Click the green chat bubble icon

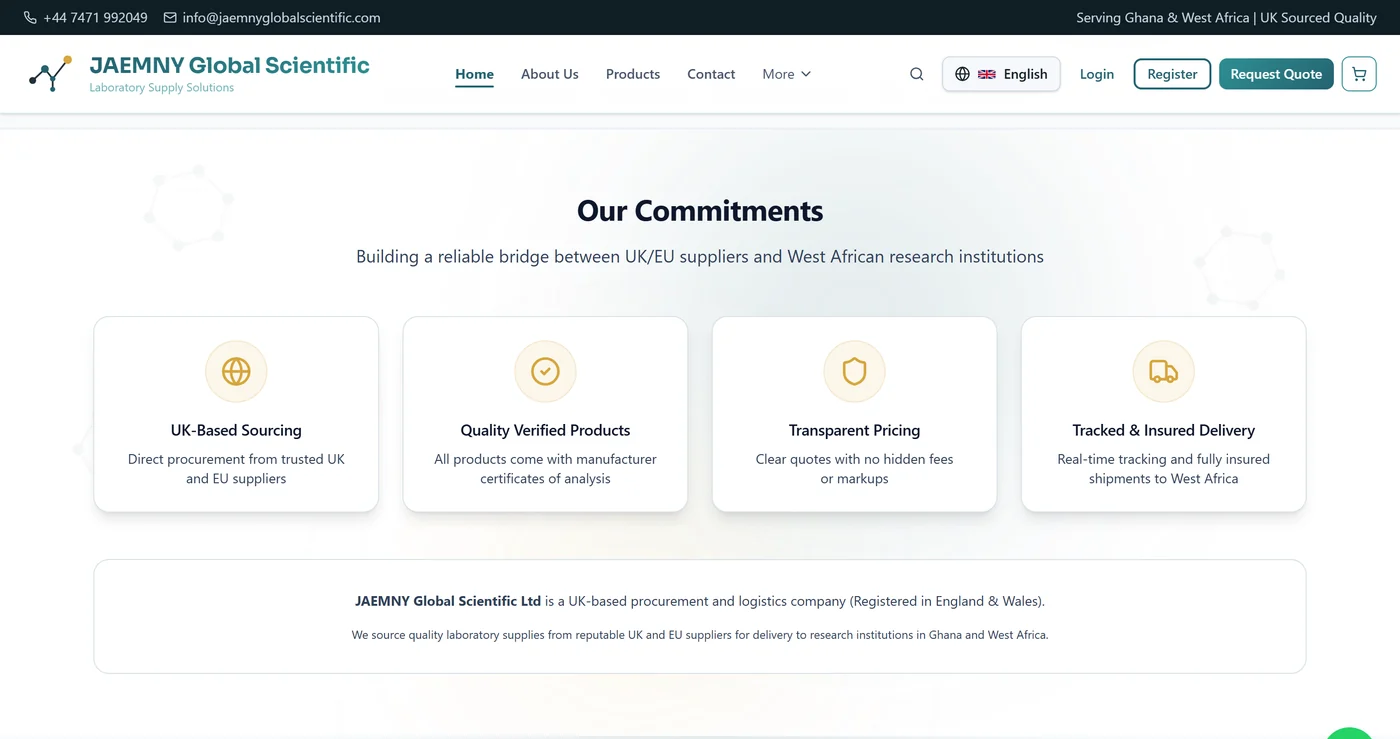(x=1349, y=733)
